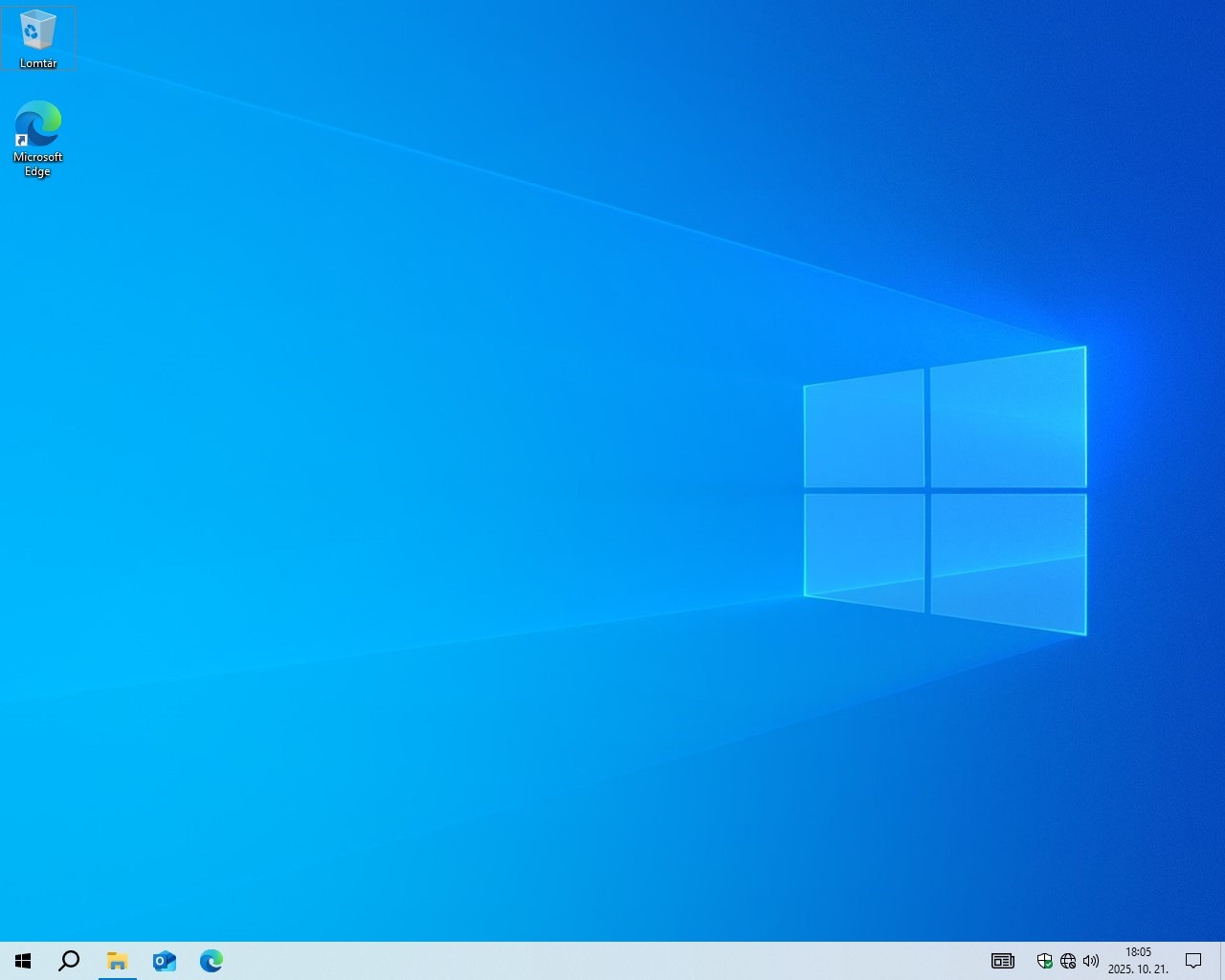Select the Microsoft Edge desktop shortcut
1225x980 pixels.
point(38,139)
